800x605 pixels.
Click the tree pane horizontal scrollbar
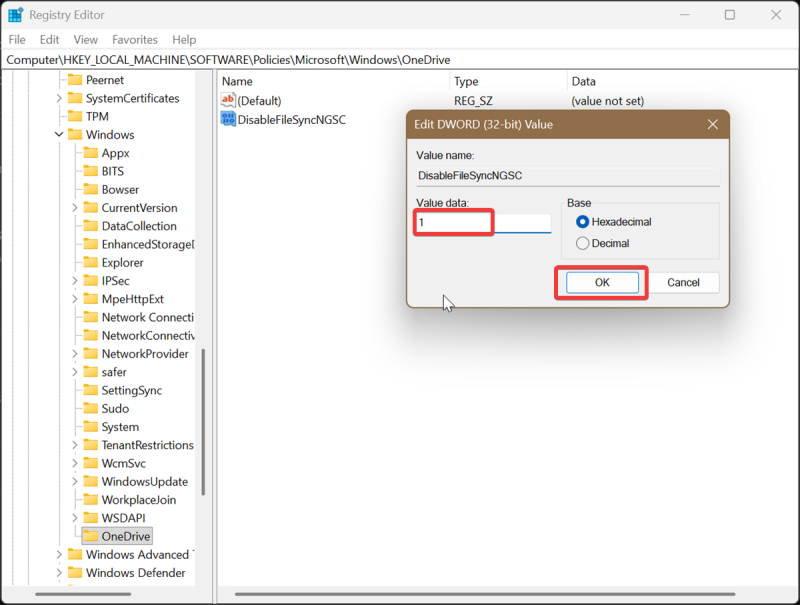tap(83, 594)
